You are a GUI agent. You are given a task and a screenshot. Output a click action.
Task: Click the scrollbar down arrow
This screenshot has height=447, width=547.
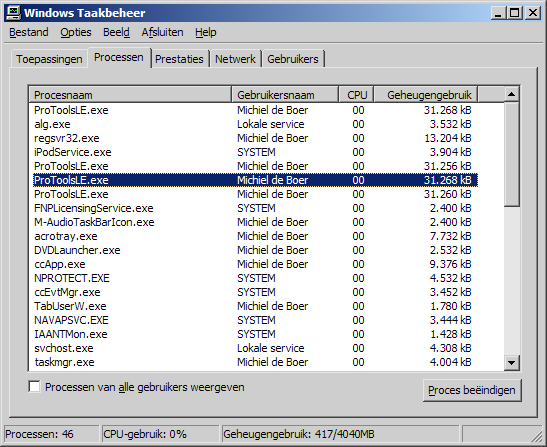(x=511, y=363)
